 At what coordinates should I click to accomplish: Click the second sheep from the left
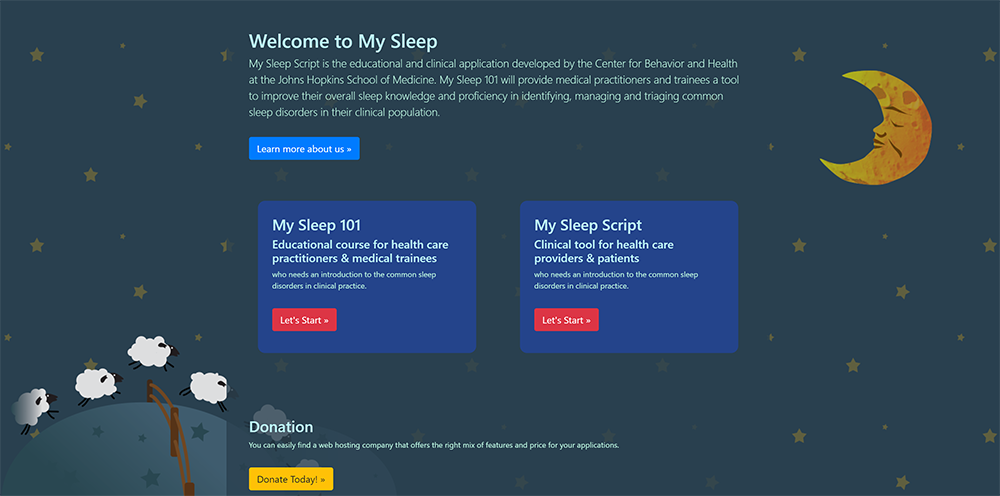pyautogui.click(x=97, y=383)
